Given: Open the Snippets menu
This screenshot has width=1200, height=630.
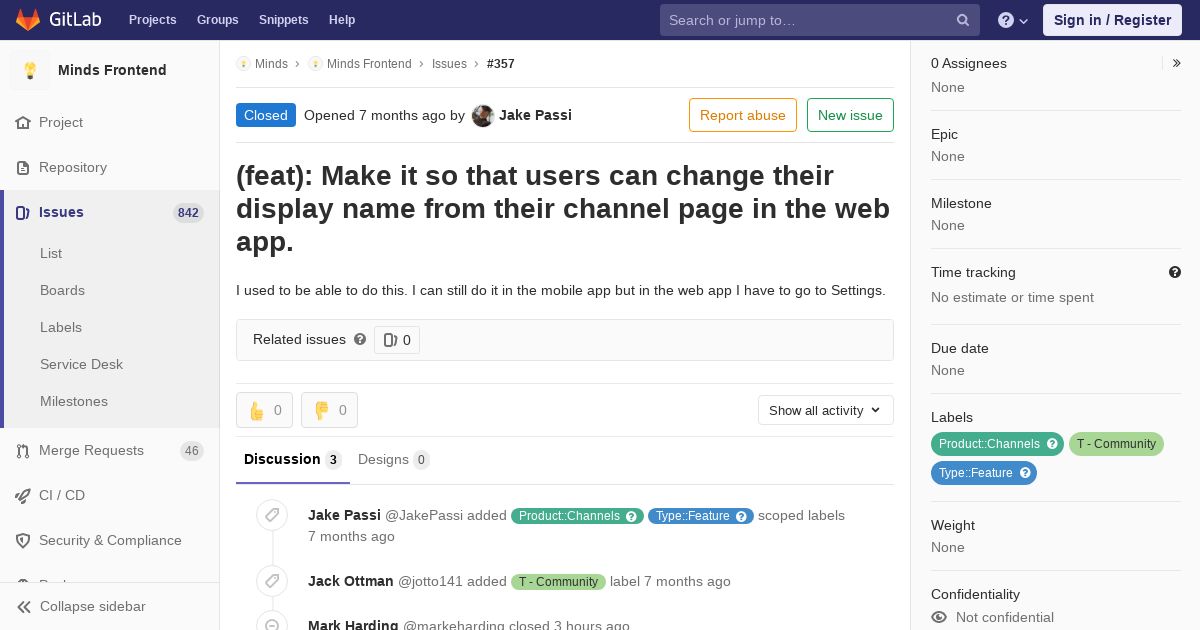Looking at the screenshot, I should pos(284,20).
